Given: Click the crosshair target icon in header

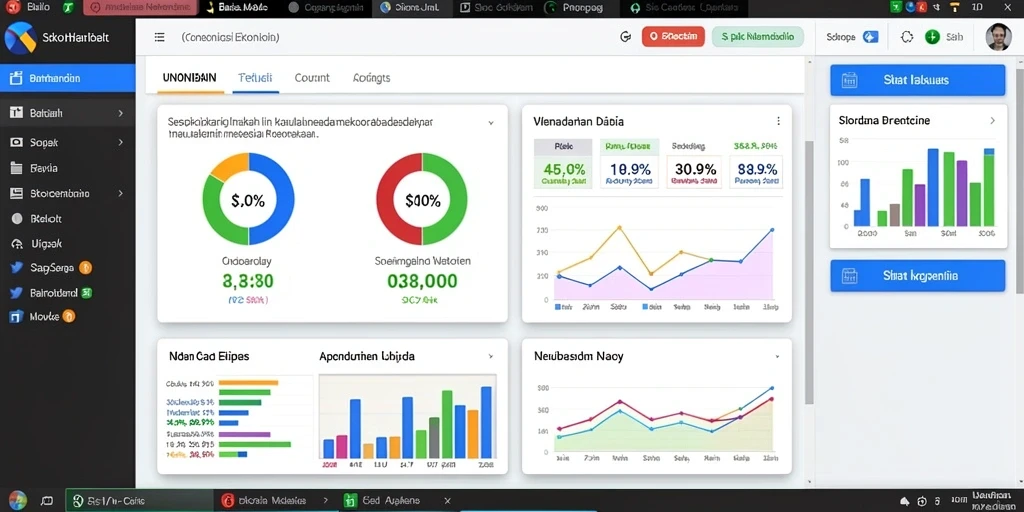Looking at the screenshot, I should [x=906, y=37].
